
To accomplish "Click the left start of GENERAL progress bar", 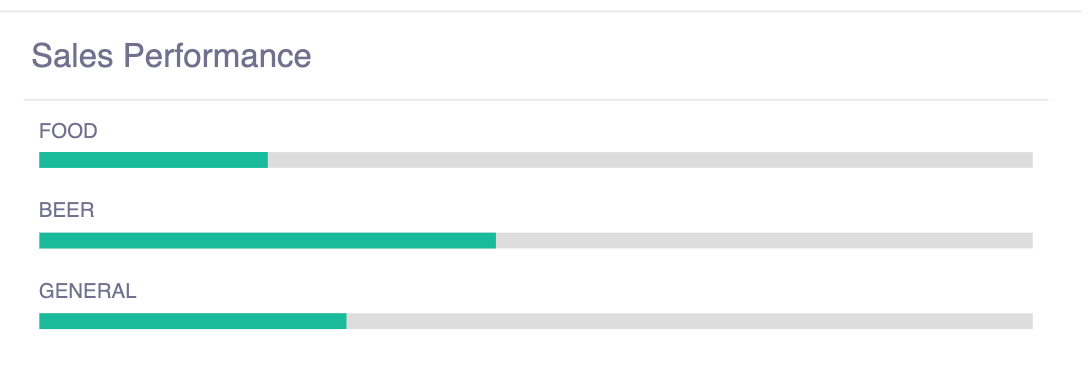I will click(42, 321).
